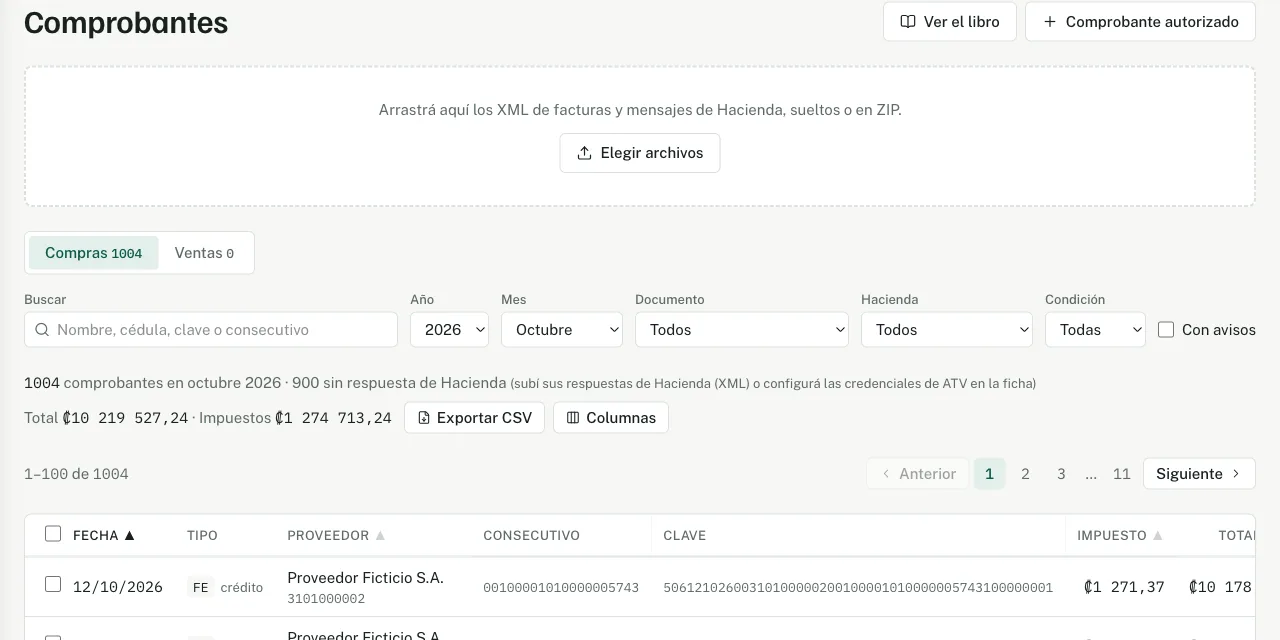The width and height of the screenshot is (1280, 640).
Task: Click the columns icon in Columnas button
Action: (573, 418)
